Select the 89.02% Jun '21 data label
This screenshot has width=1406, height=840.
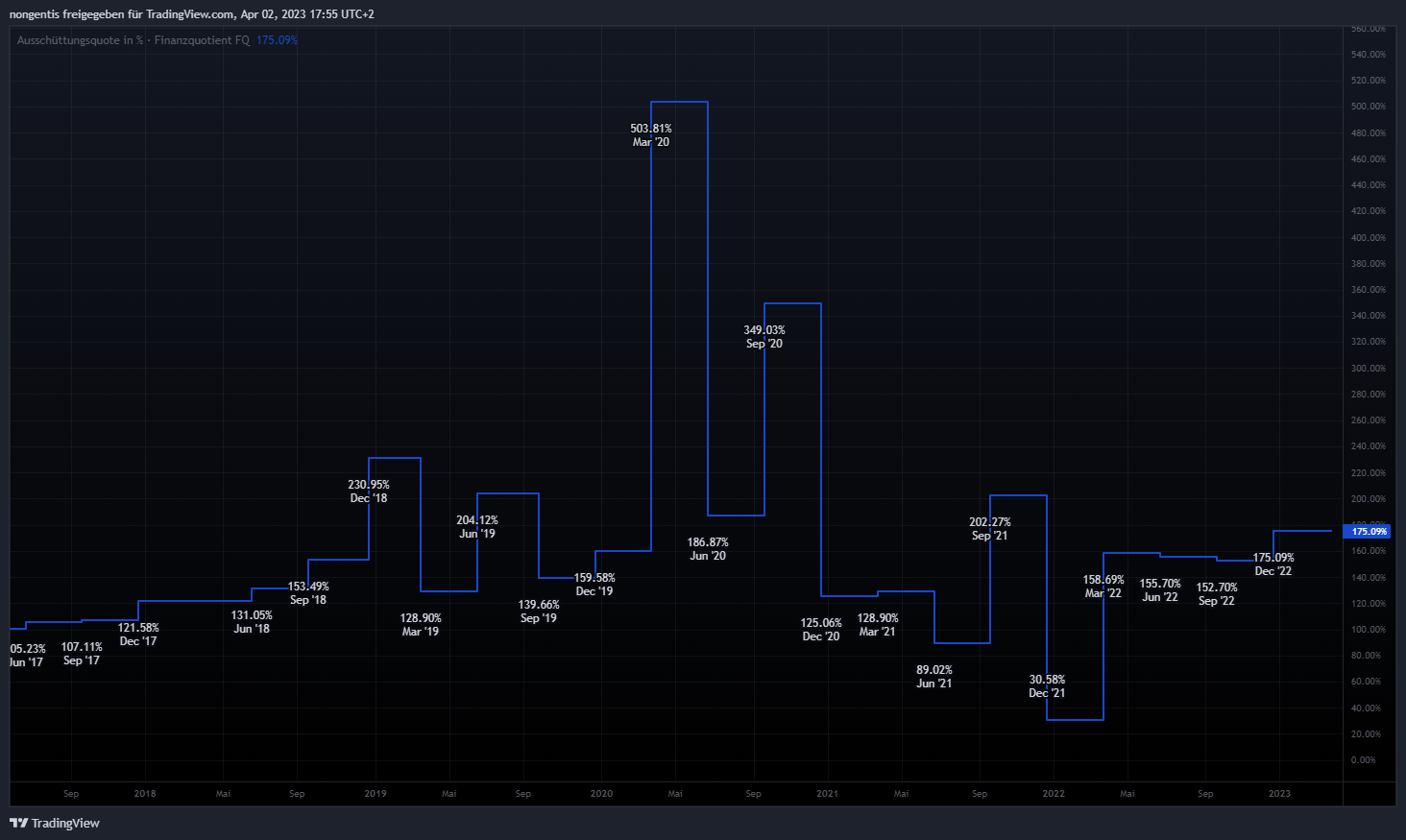point(934,677)
